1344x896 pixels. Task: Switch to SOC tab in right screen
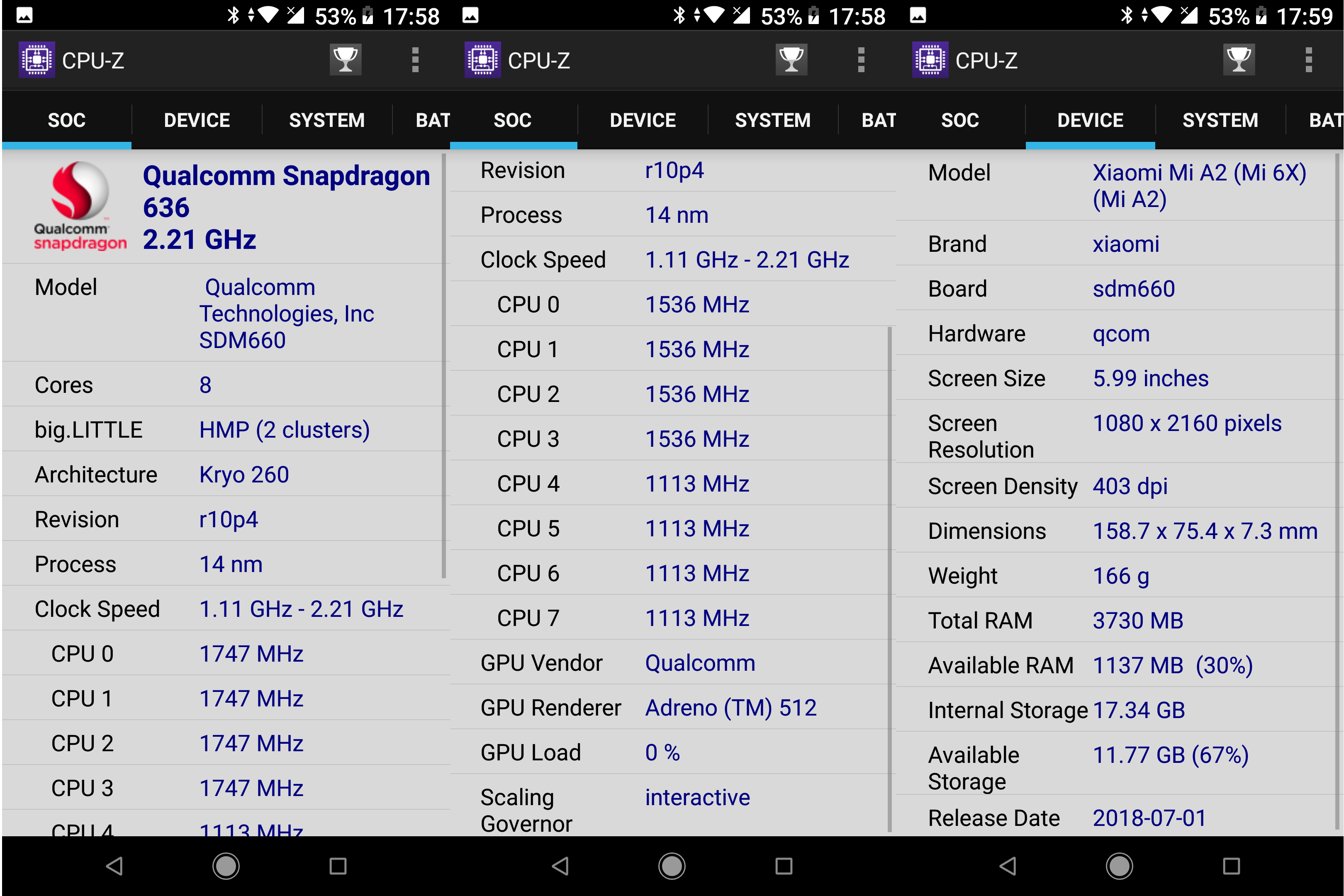pyautogui.click(x=960, y=121)
